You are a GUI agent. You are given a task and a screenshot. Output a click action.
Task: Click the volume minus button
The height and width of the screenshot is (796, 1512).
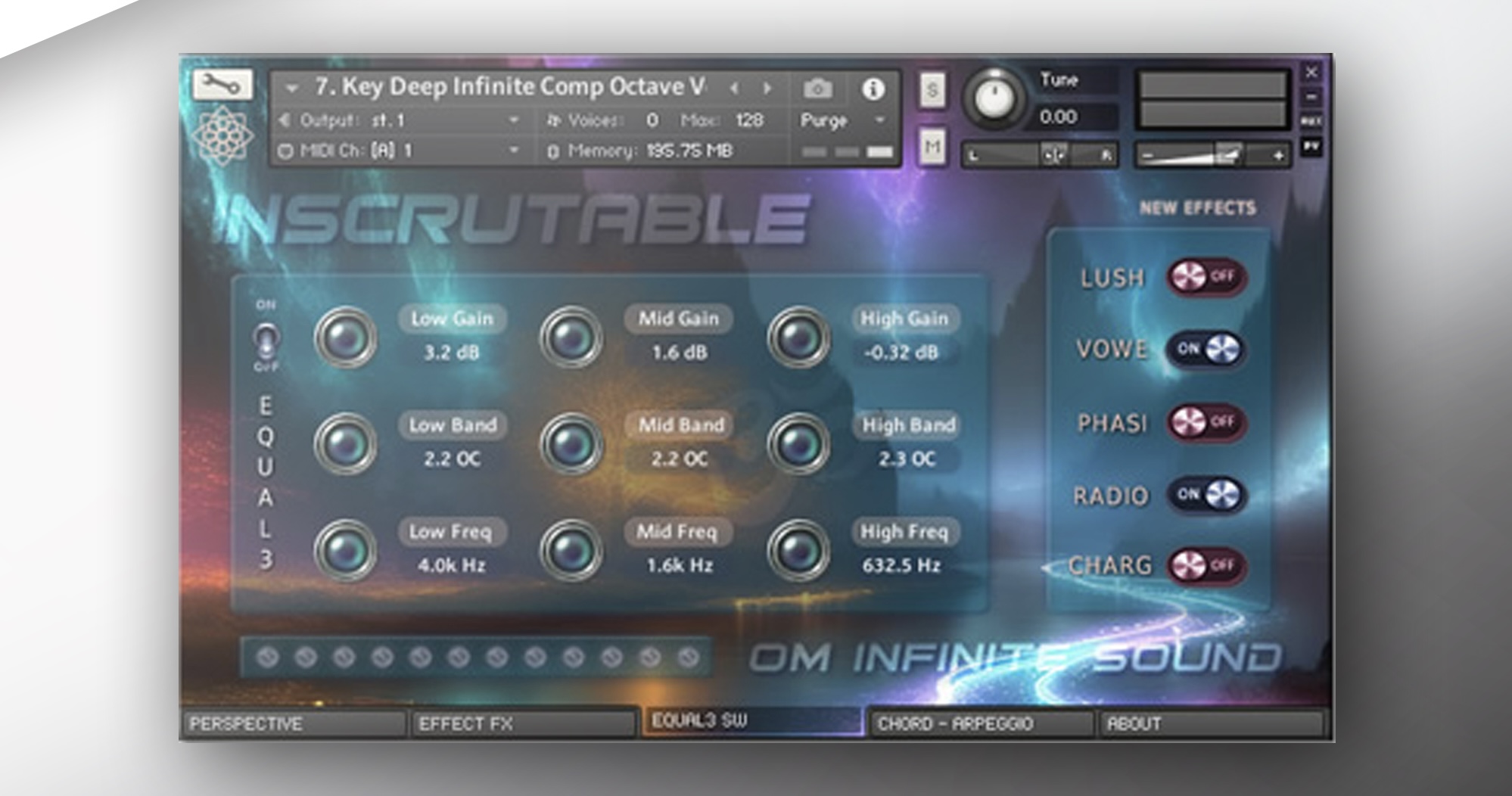pos(1148,156)
